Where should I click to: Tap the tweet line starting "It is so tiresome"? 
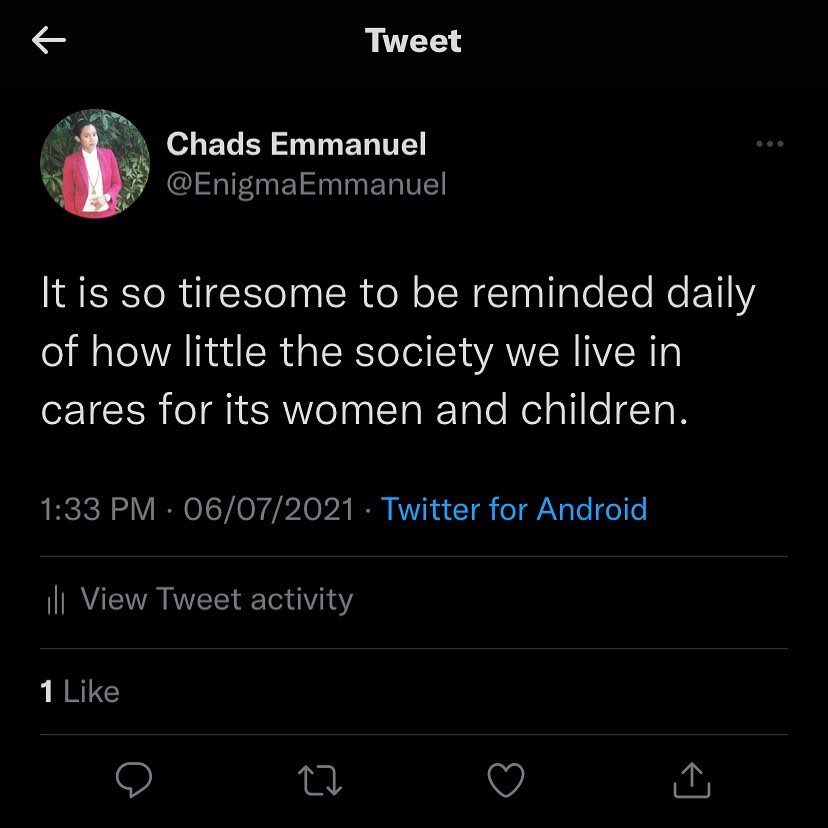pyautogui.click(x=397, y=295)
